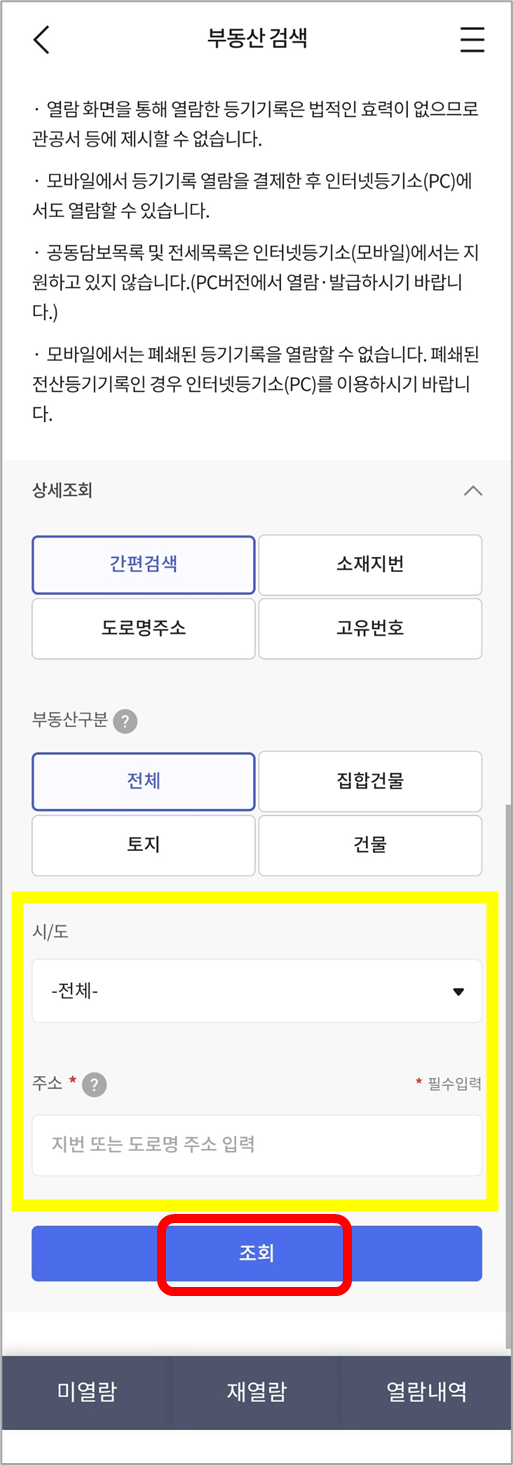The image size is (513, 1465).
Task: Click the 시/도 dropdown arrow
Action: (459, 992)
